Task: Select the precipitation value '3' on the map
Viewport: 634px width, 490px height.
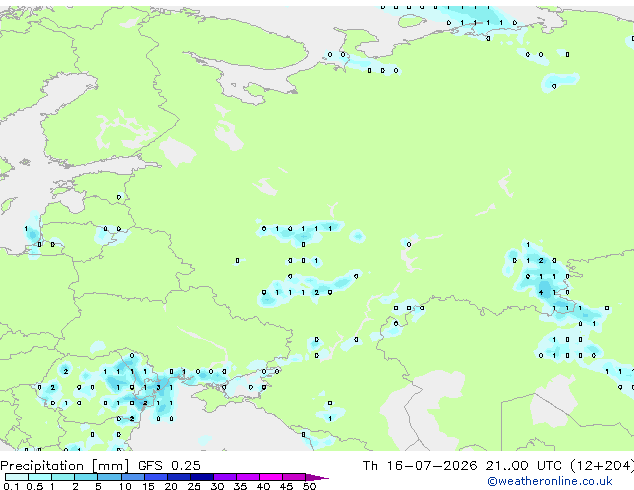Action: (158, 387)
